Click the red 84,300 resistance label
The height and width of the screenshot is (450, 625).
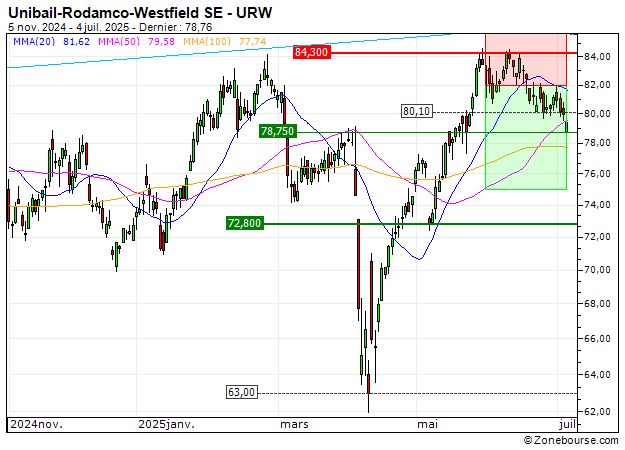[312, 52]
